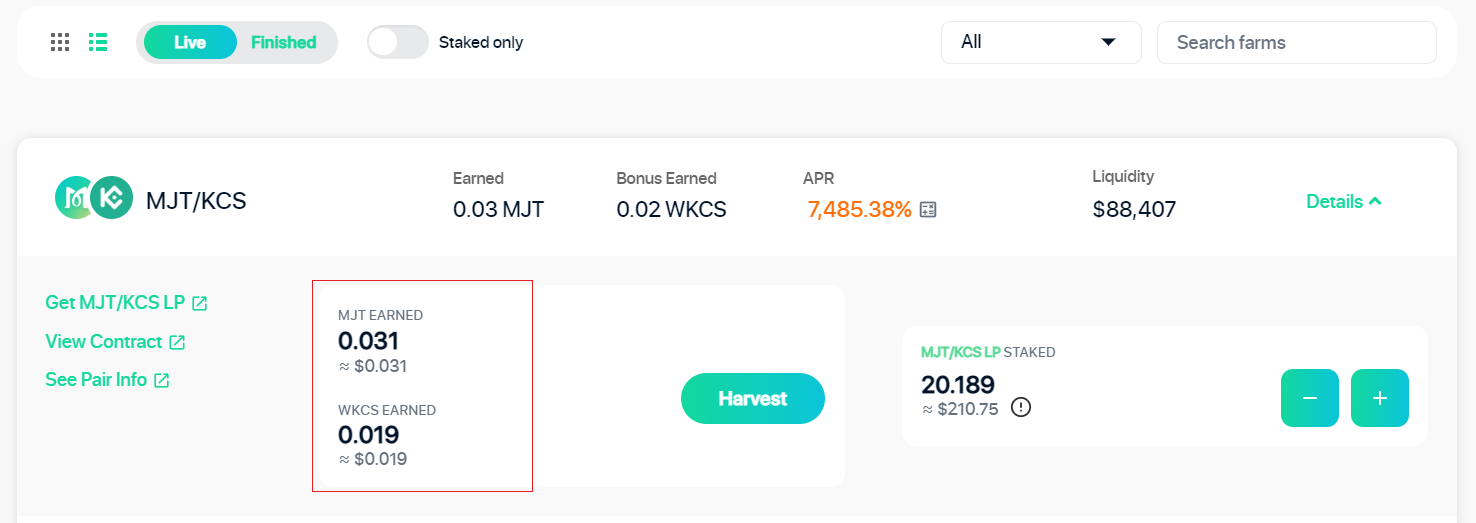
Task: Switch to list table view
Action: 98,42
